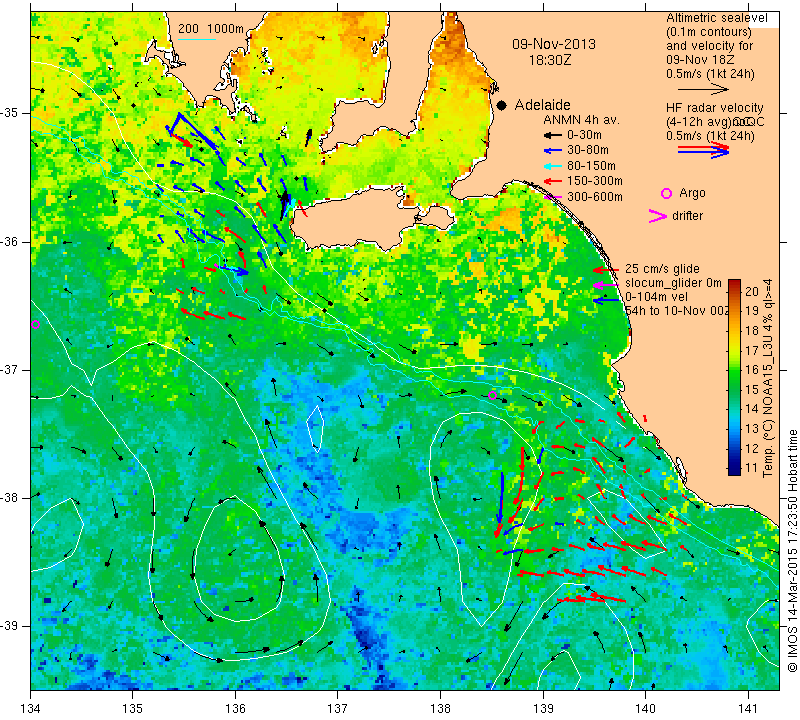The height and width of the screenshot is (720, 800).
Task: Click the drifter legend label
Action: click(687, 216)
